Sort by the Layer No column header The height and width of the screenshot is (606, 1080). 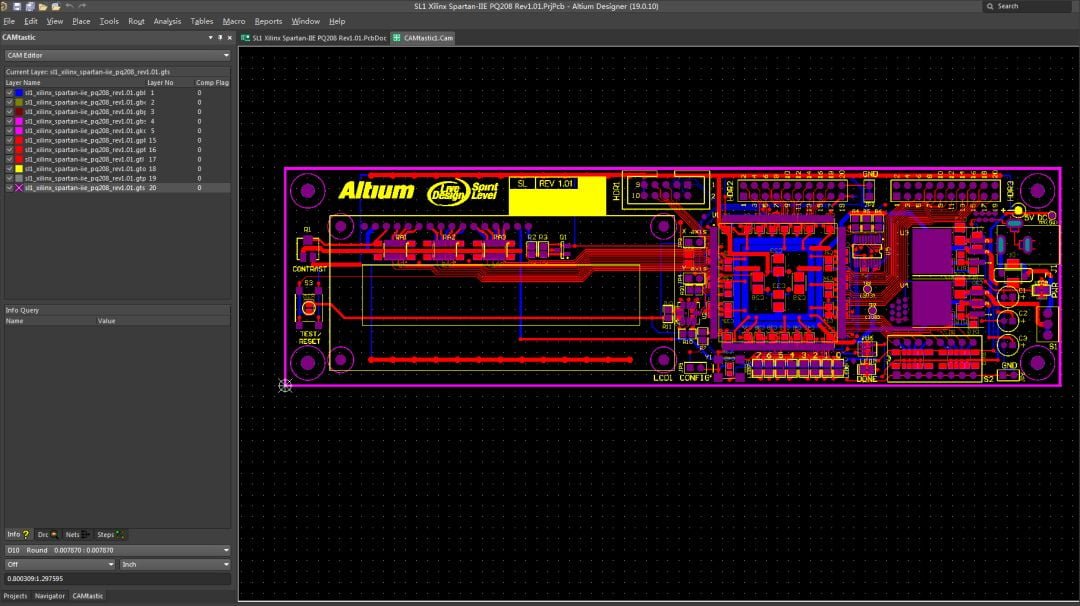(x=160, y=83)
